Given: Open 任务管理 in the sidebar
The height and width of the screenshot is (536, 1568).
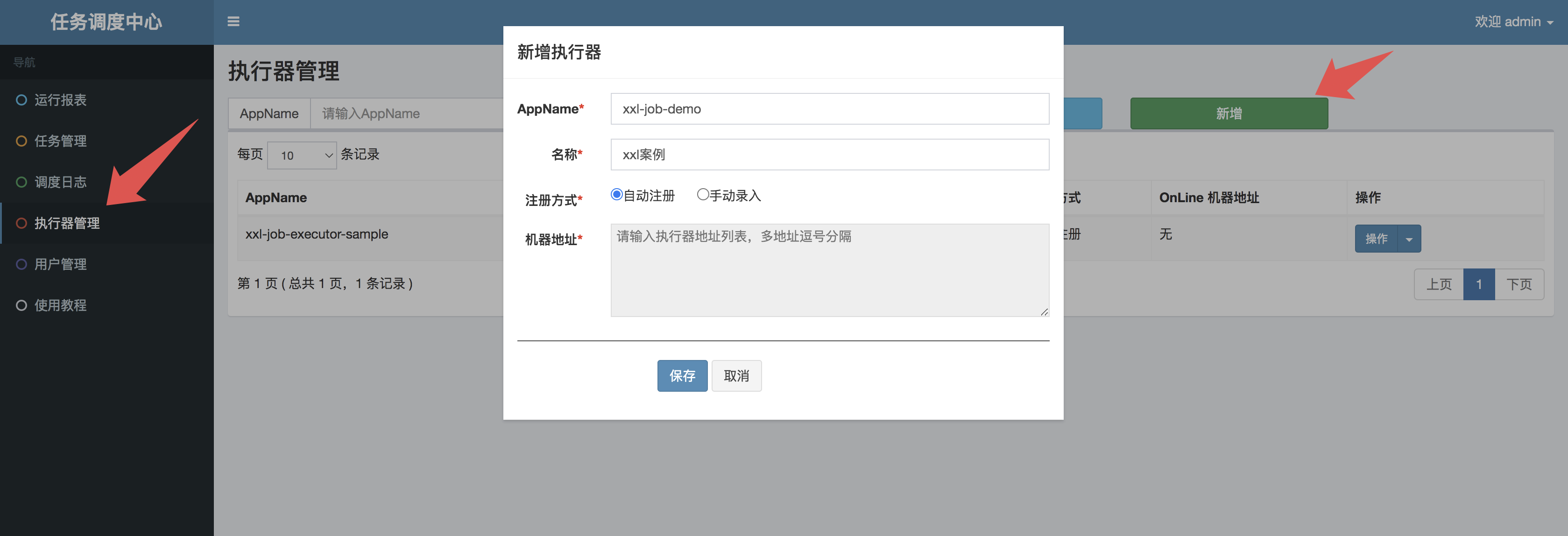Looking at the screenshot, I should (x=60, y=141).
